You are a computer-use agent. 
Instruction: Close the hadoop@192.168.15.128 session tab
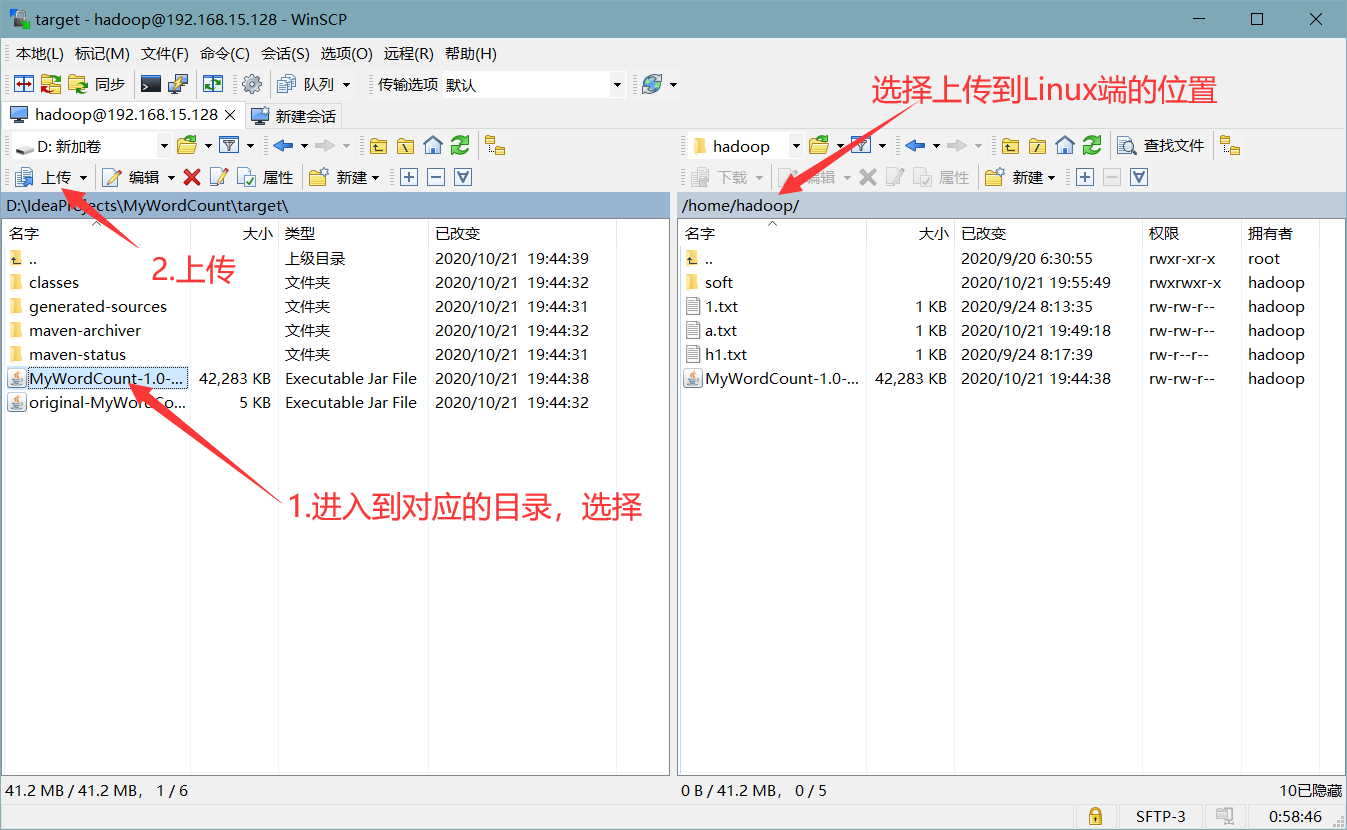tap(230, 115)
